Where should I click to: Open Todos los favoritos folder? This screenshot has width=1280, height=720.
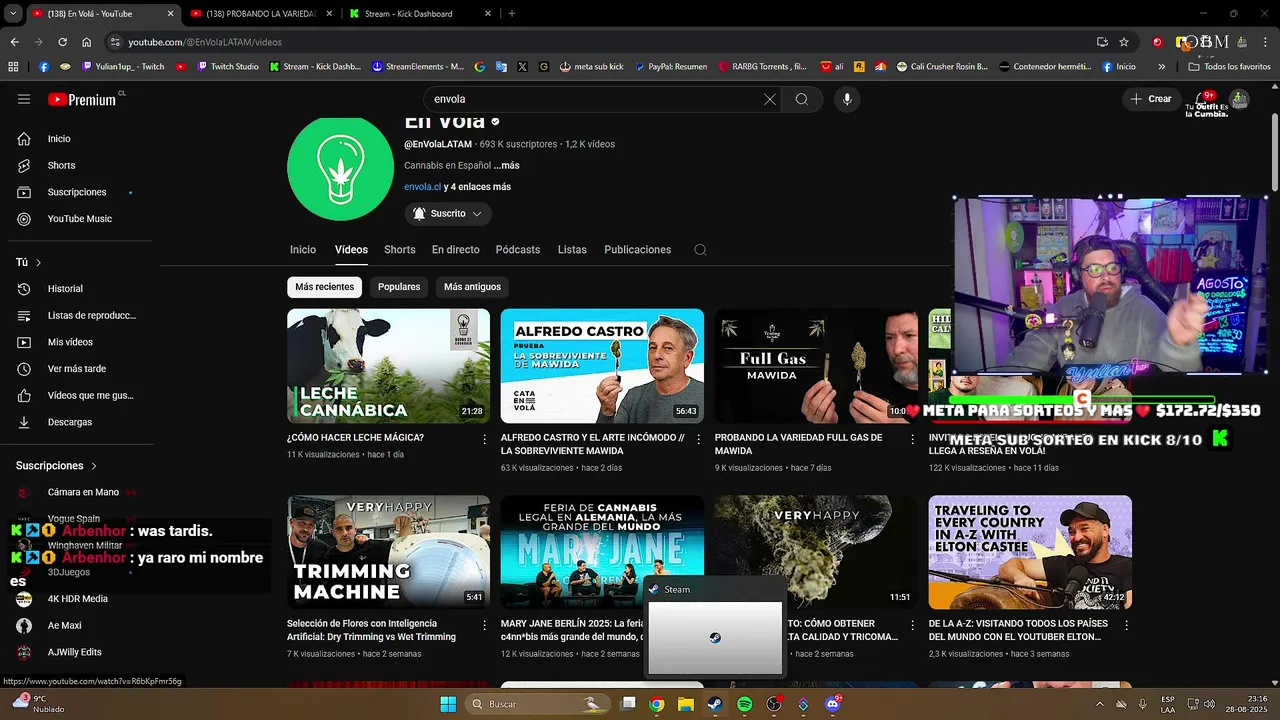pyautogui.click(x=1230, y=67)
